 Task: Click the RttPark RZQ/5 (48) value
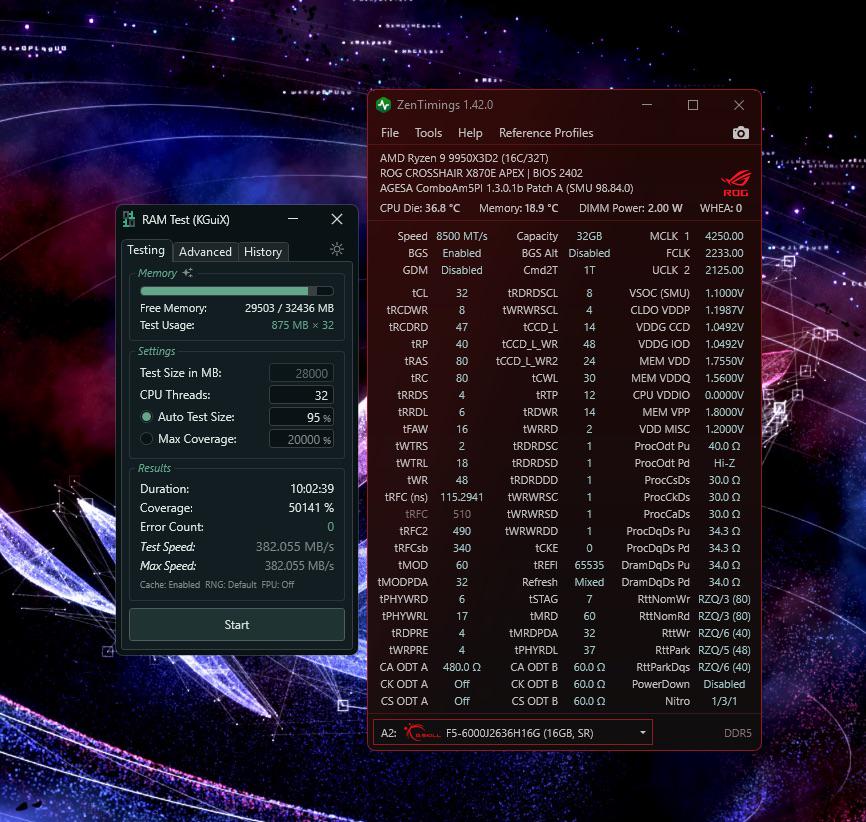point(724,650)
